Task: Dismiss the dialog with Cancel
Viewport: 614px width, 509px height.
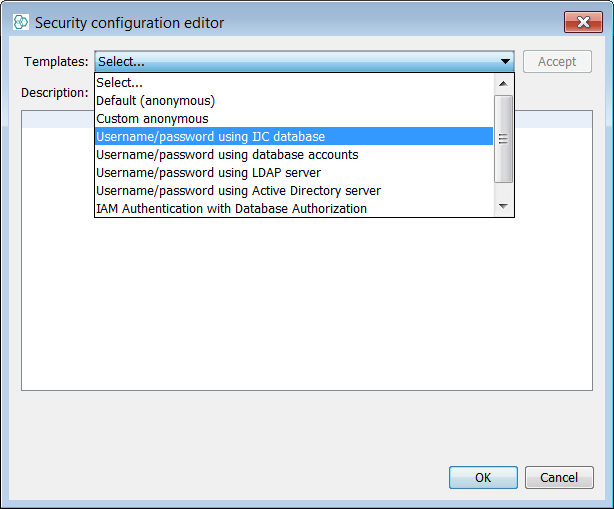Action: click(x=559, y=478)
